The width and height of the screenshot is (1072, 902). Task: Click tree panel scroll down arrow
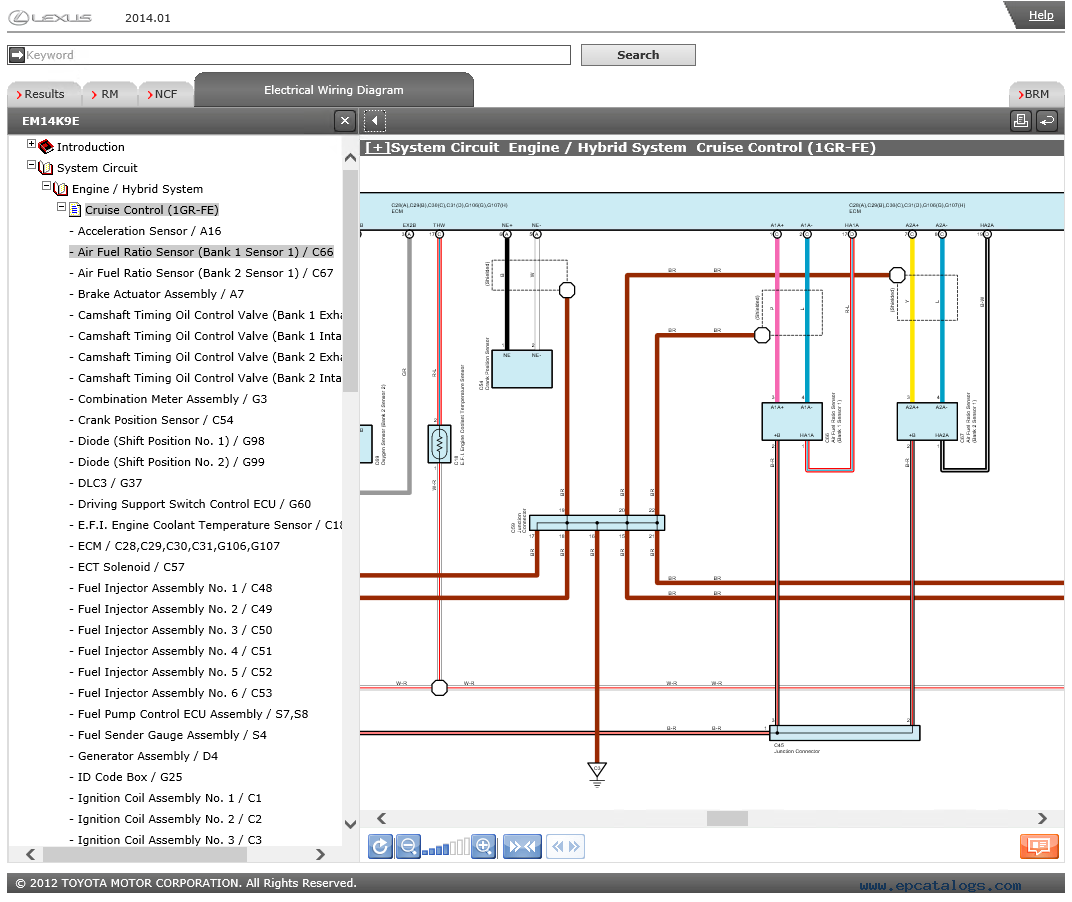(x=350, y=825)
